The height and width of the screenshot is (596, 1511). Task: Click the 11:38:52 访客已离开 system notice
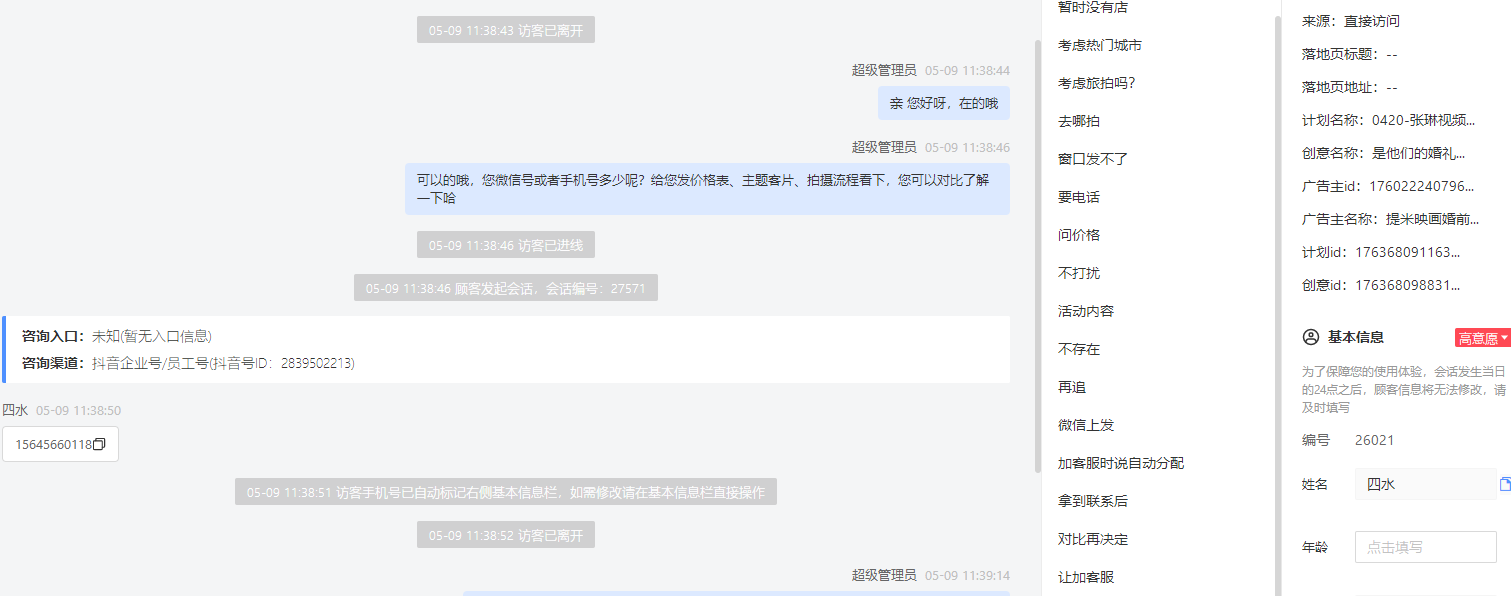coord(506,535)
